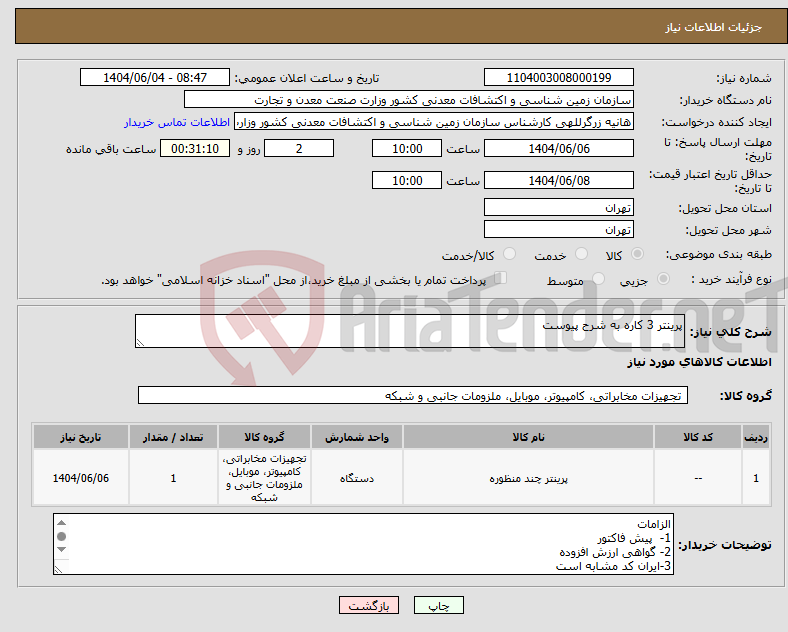
Task: Click the delivery province field تهران
Action: tap(558, 207)
